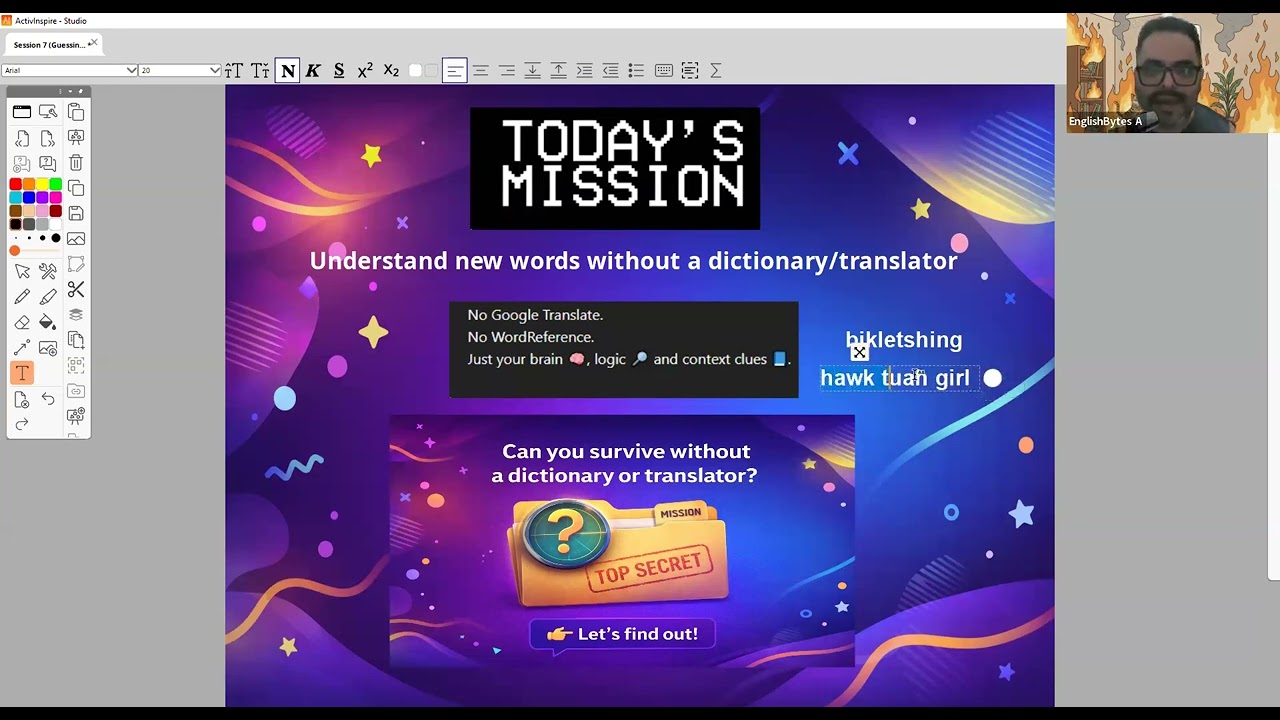Toggle subscript formatting

pos(391,70)
